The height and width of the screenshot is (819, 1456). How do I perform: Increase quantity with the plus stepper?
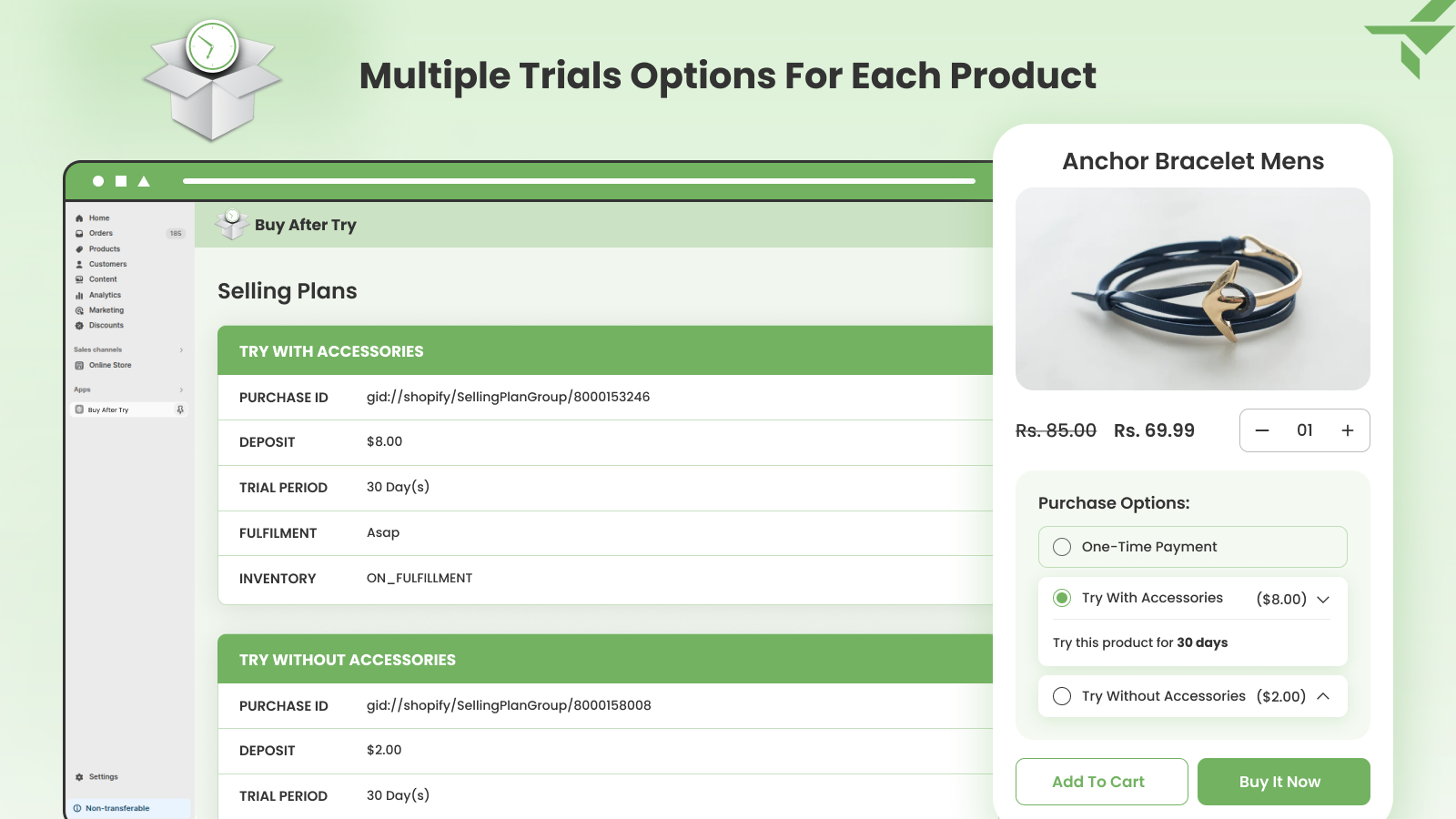pyautogui.click(x=1348, y=430)
